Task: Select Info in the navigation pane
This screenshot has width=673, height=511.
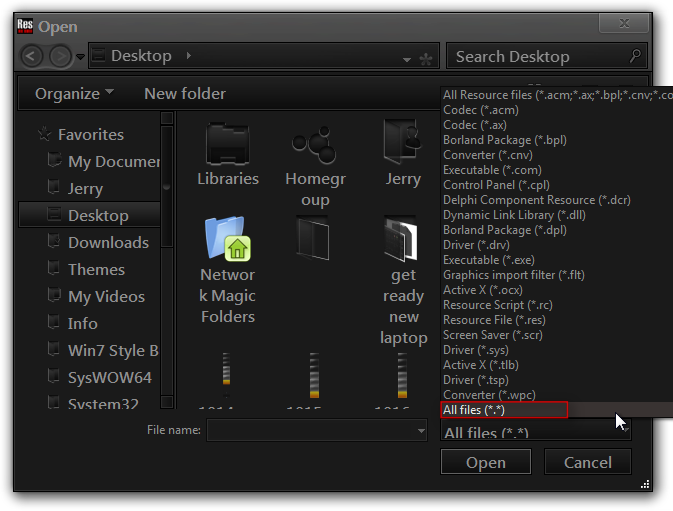Action: click(82, 324)
